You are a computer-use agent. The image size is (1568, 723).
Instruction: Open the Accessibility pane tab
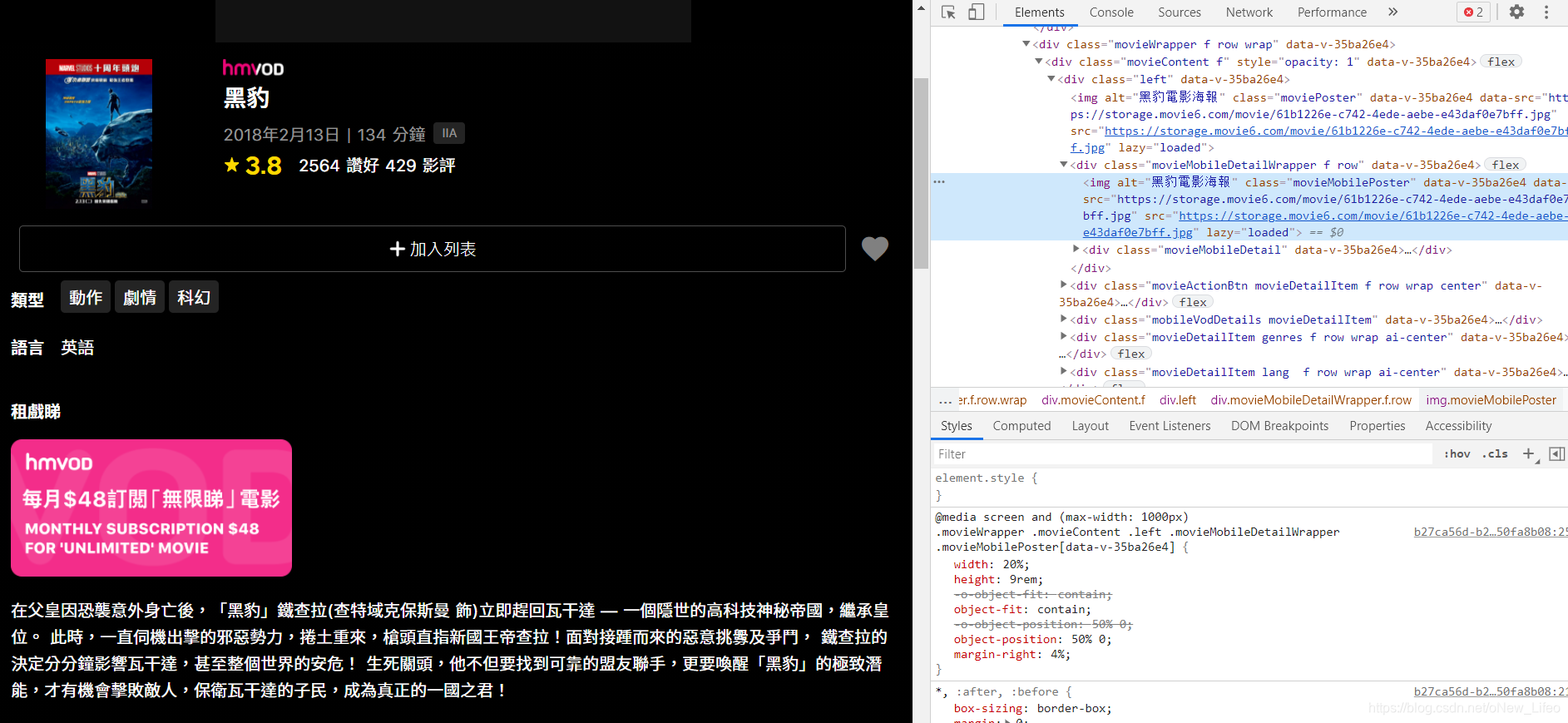click(x=1458, y=426)
